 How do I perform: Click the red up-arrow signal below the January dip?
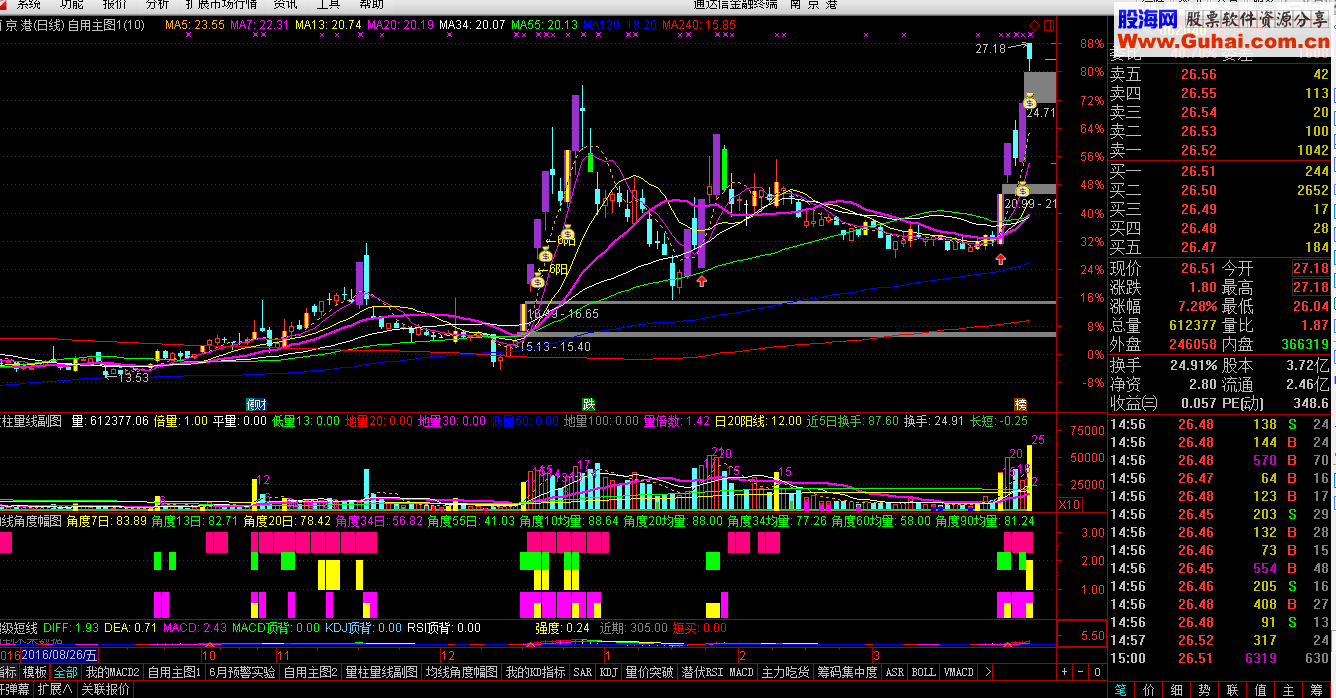(702, 281)
